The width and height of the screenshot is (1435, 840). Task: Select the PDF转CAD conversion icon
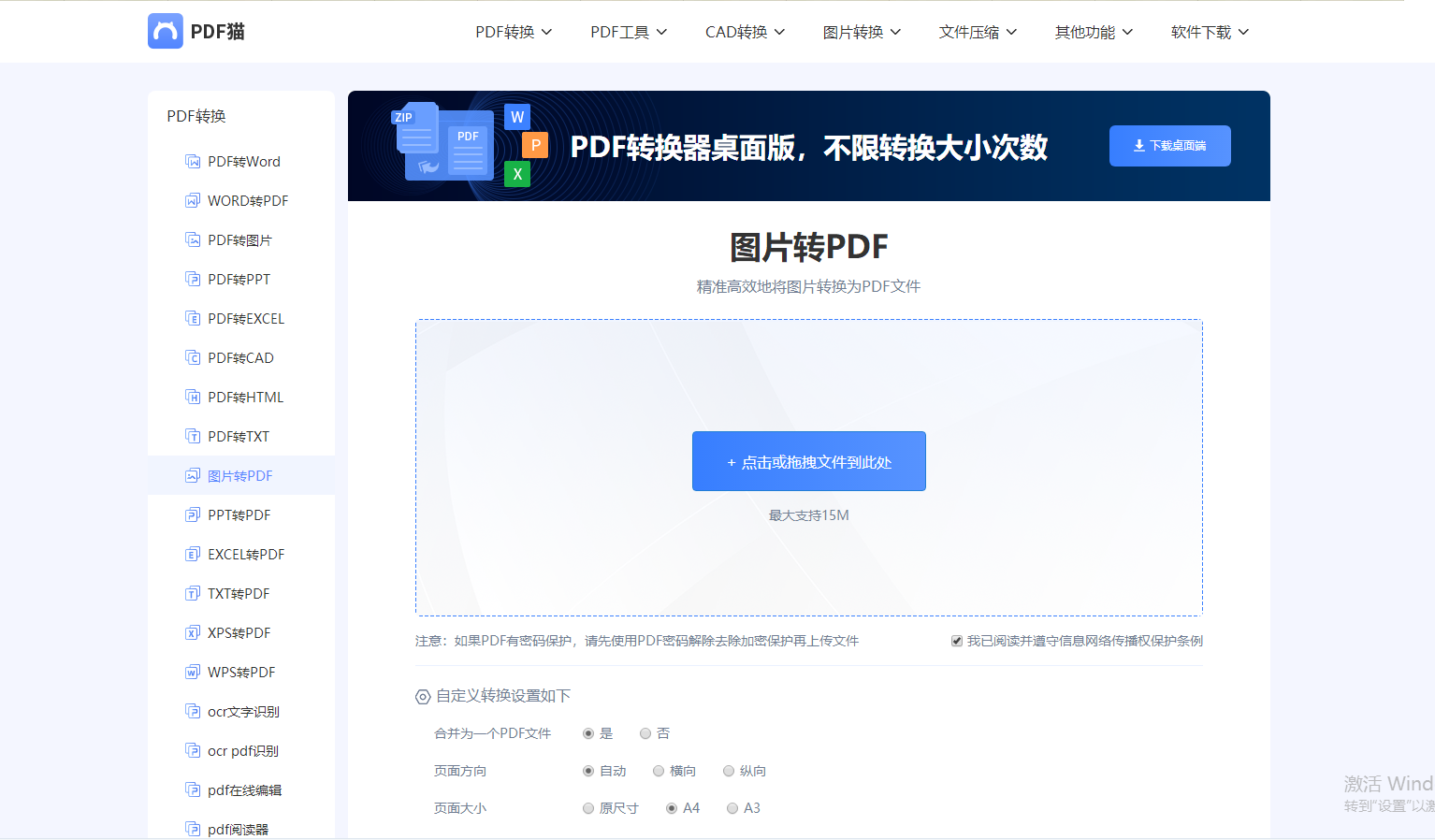coord(192,357)
